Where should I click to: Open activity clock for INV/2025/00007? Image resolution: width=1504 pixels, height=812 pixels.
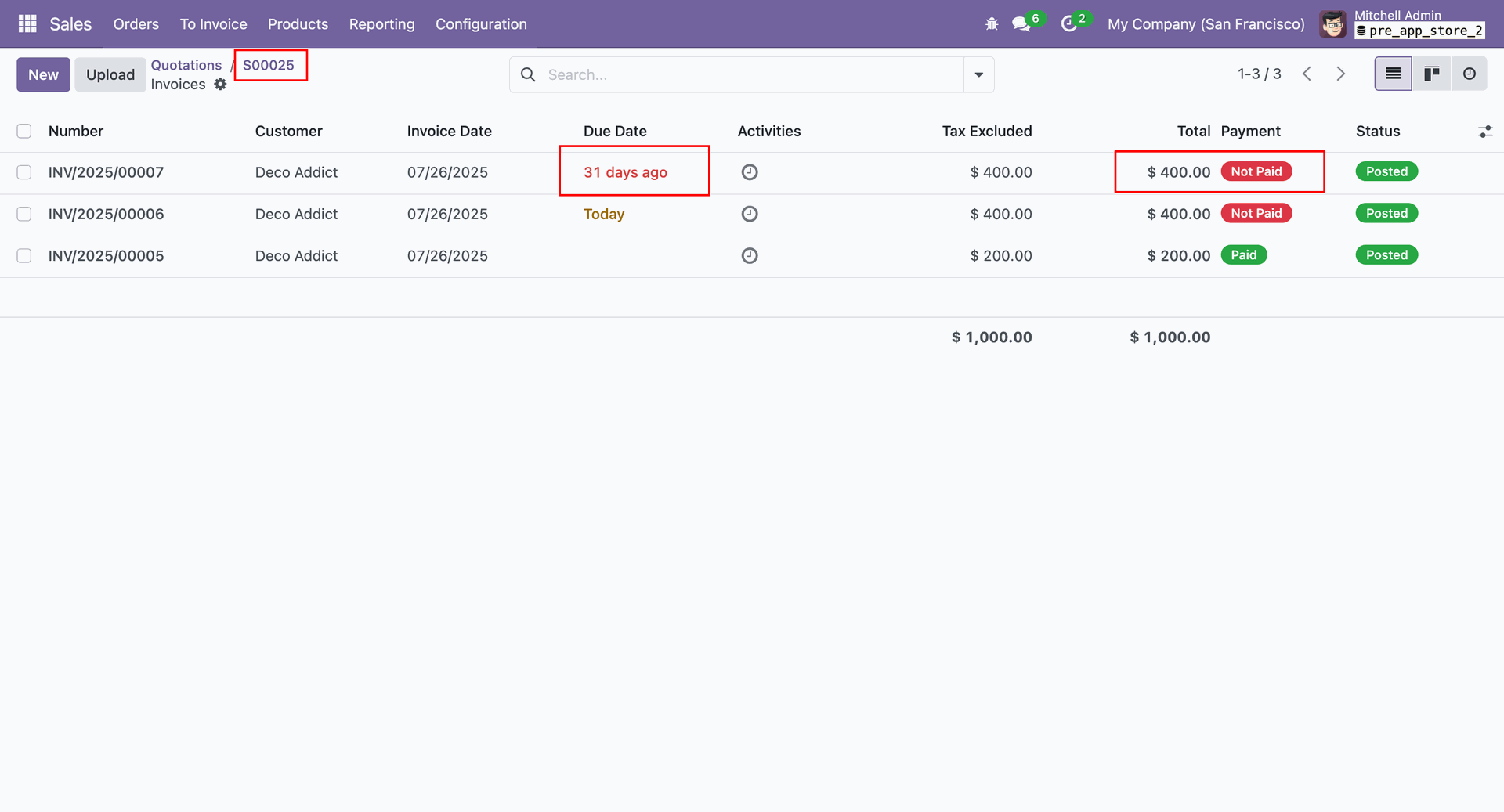750,172
